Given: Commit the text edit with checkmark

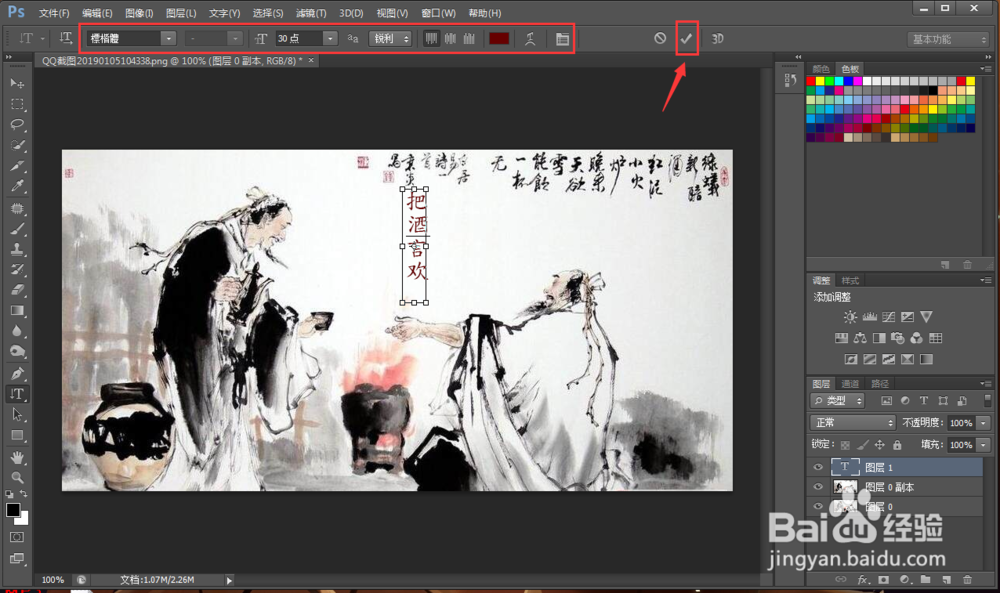Looking at the screenshot, I should click(686, 39).
